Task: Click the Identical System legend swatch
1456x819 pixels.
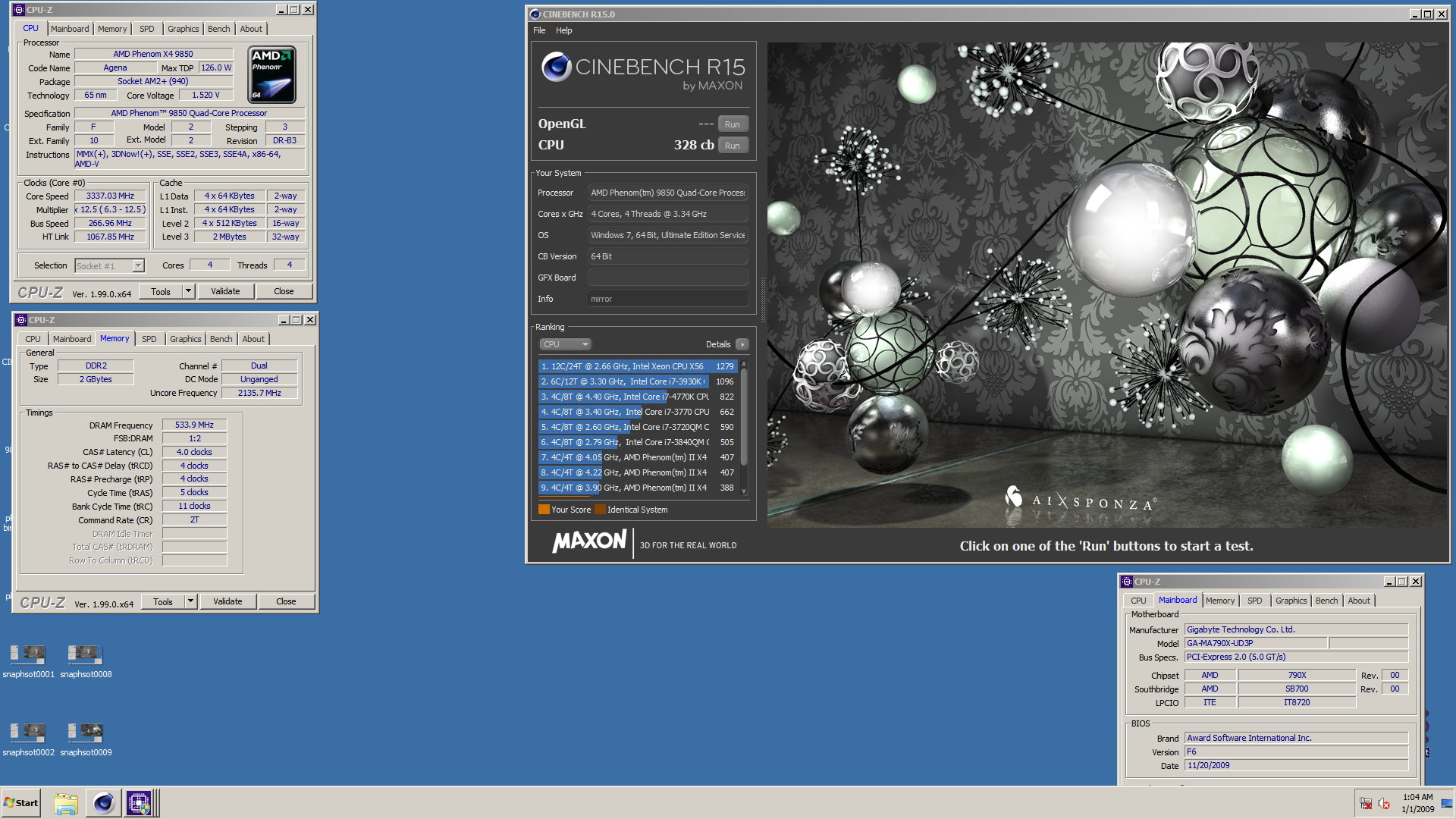Action: coord(600,510)
